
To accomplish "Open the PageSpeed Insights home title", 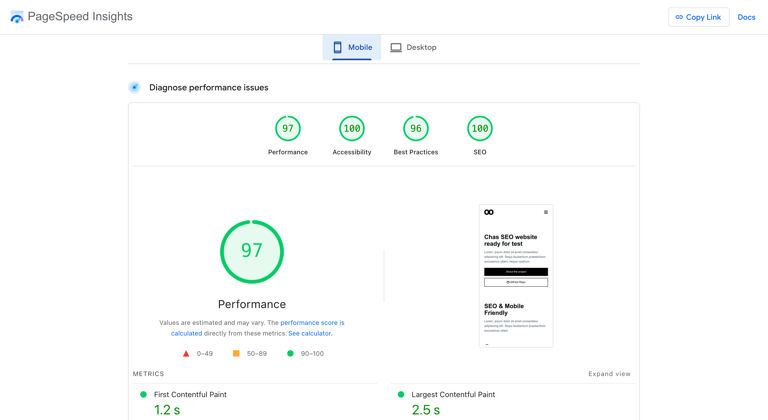I will pyautogui.click(x=80, y=16).
